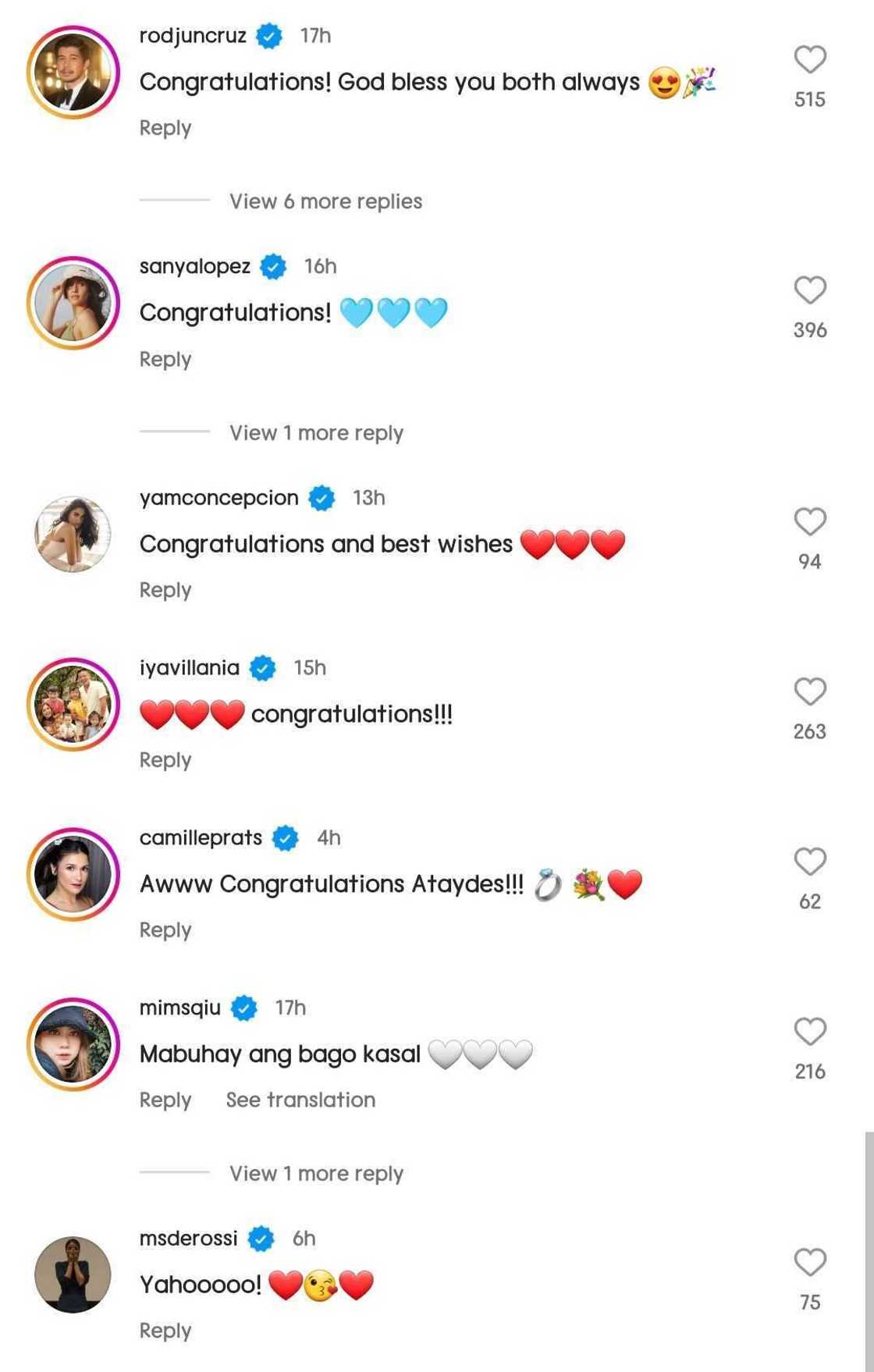Like iyavillania's congratulations comment
This screenshot has height=1372, width=874.
click(x=810, y=691)
